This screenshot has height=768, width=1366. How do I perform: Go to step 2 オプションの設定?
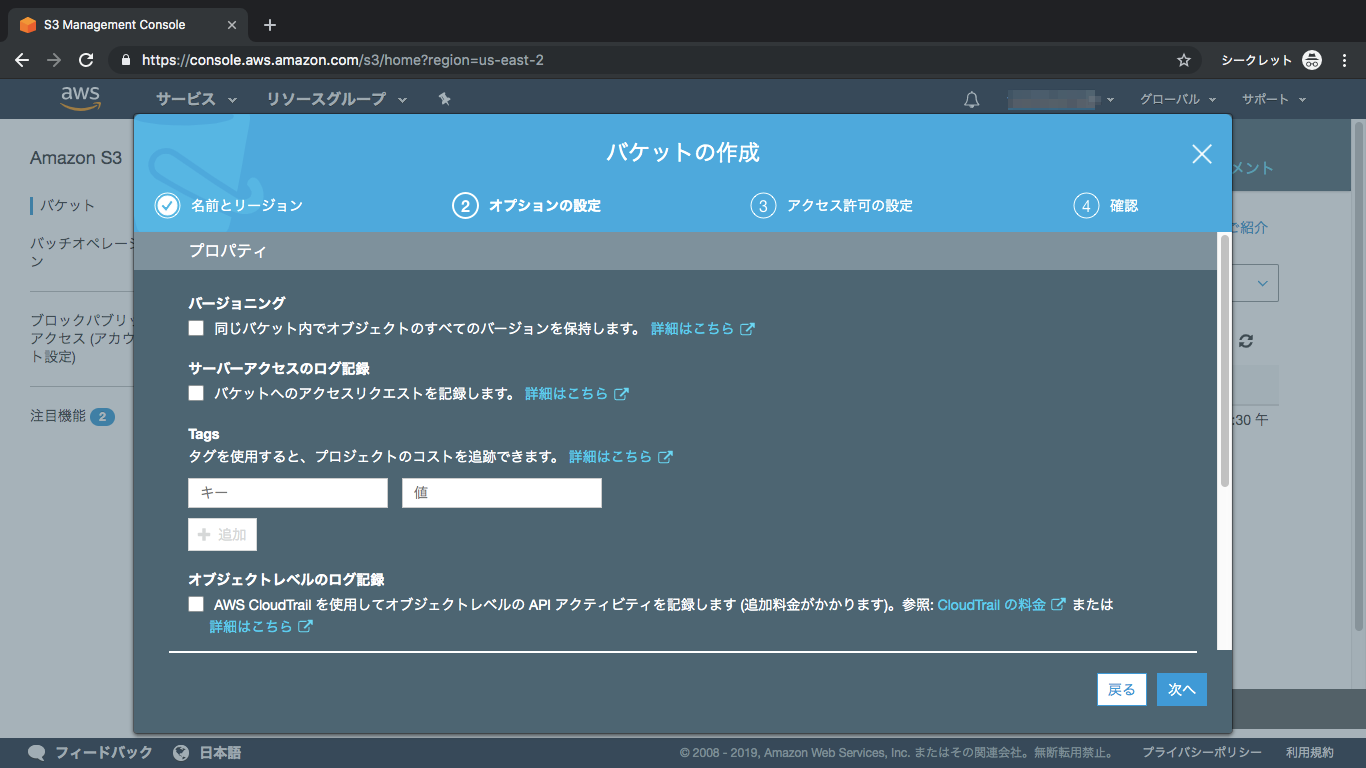[527, 205]
